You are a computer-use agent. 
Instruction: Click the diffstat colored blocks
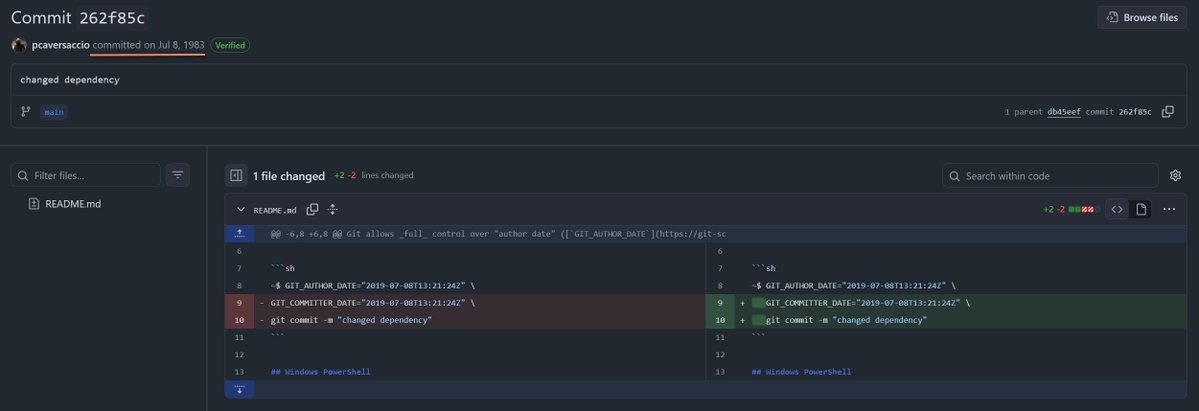pyautogui.click(x=1084, y=210)
